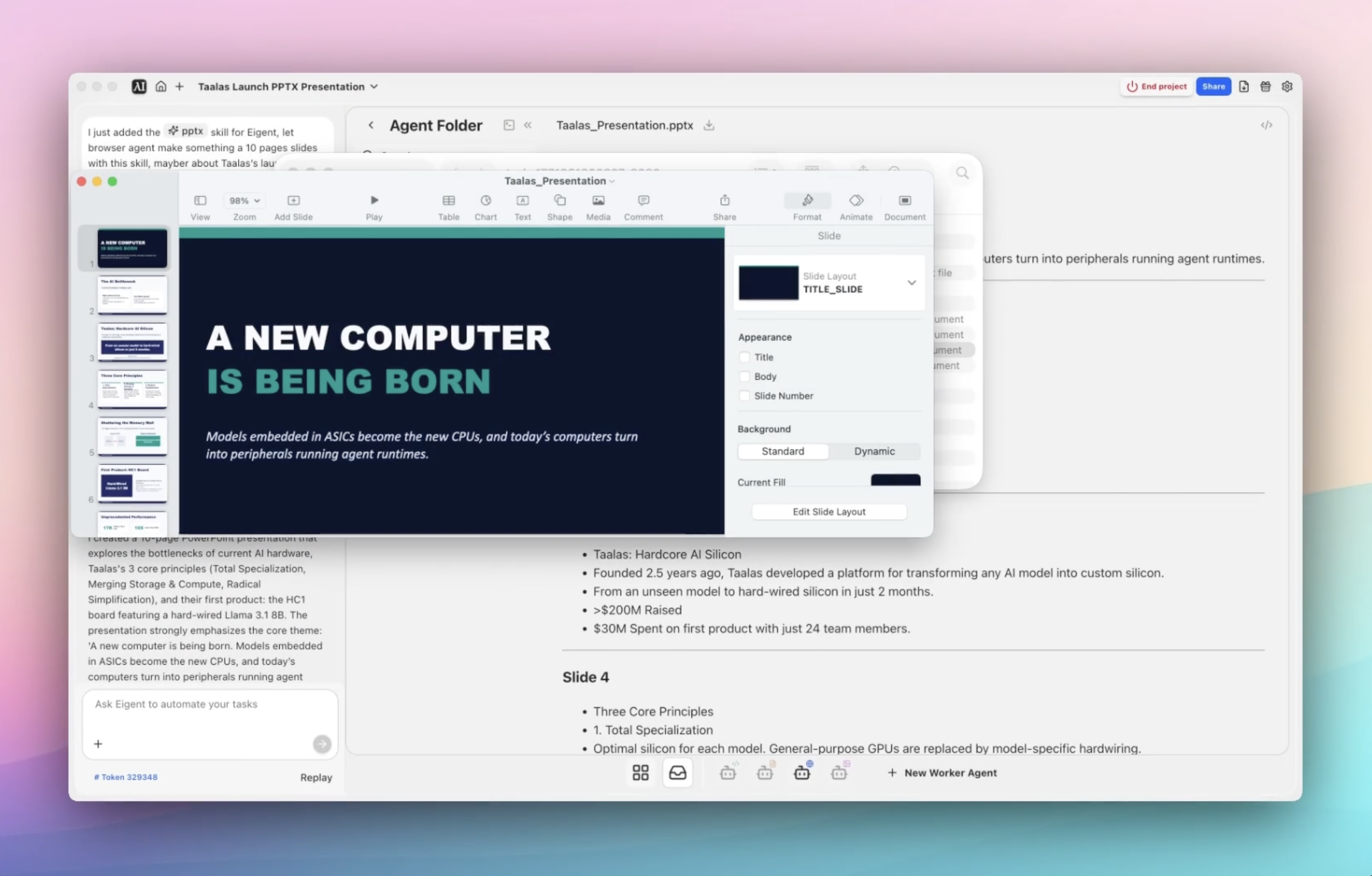
Task: Click the send arrow button in chat
Action: pyautogui.click(x=322, y=744)
